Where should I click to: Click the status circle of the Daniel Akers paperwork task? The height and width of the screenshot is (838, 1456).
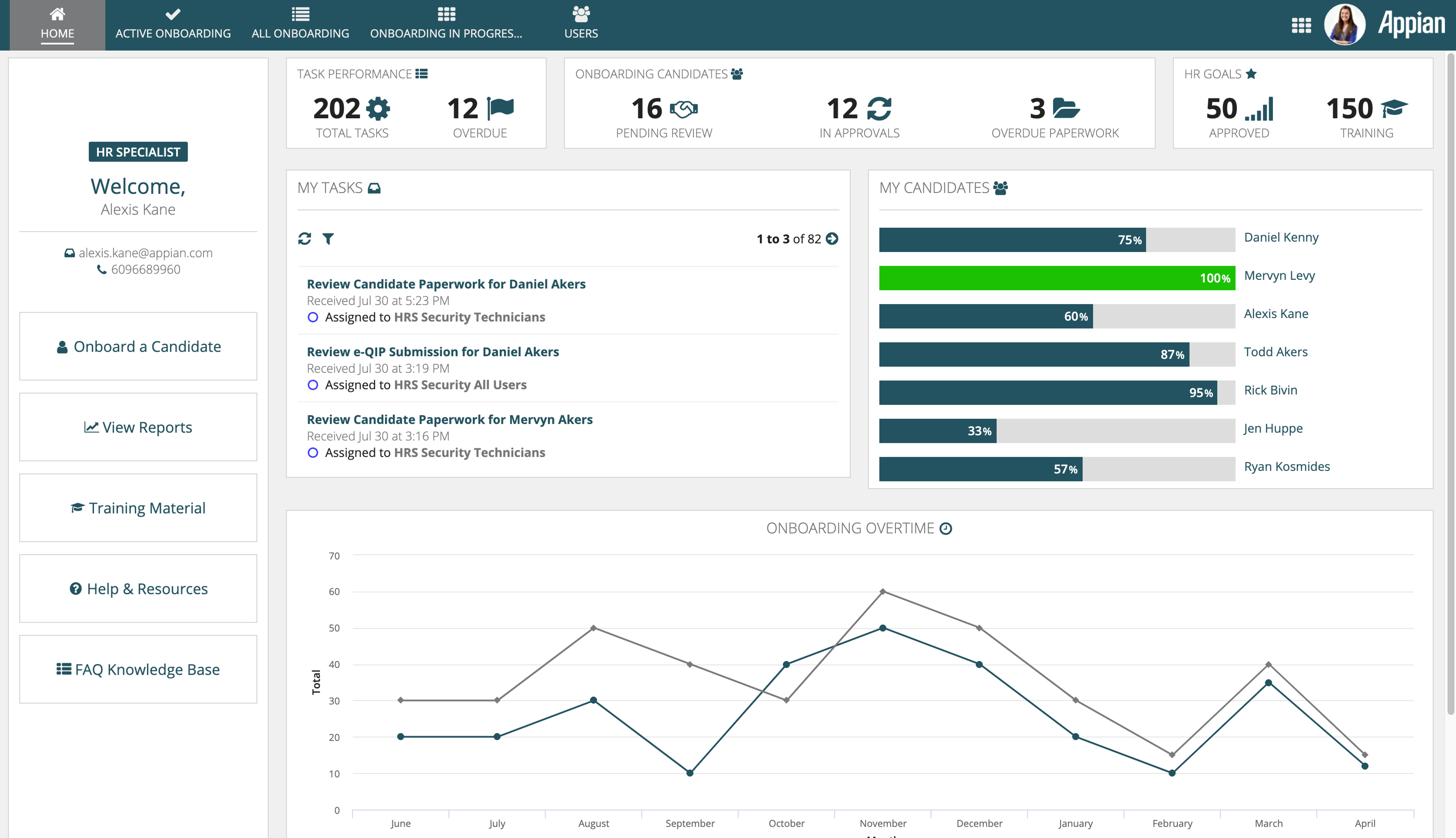(312, 317)
